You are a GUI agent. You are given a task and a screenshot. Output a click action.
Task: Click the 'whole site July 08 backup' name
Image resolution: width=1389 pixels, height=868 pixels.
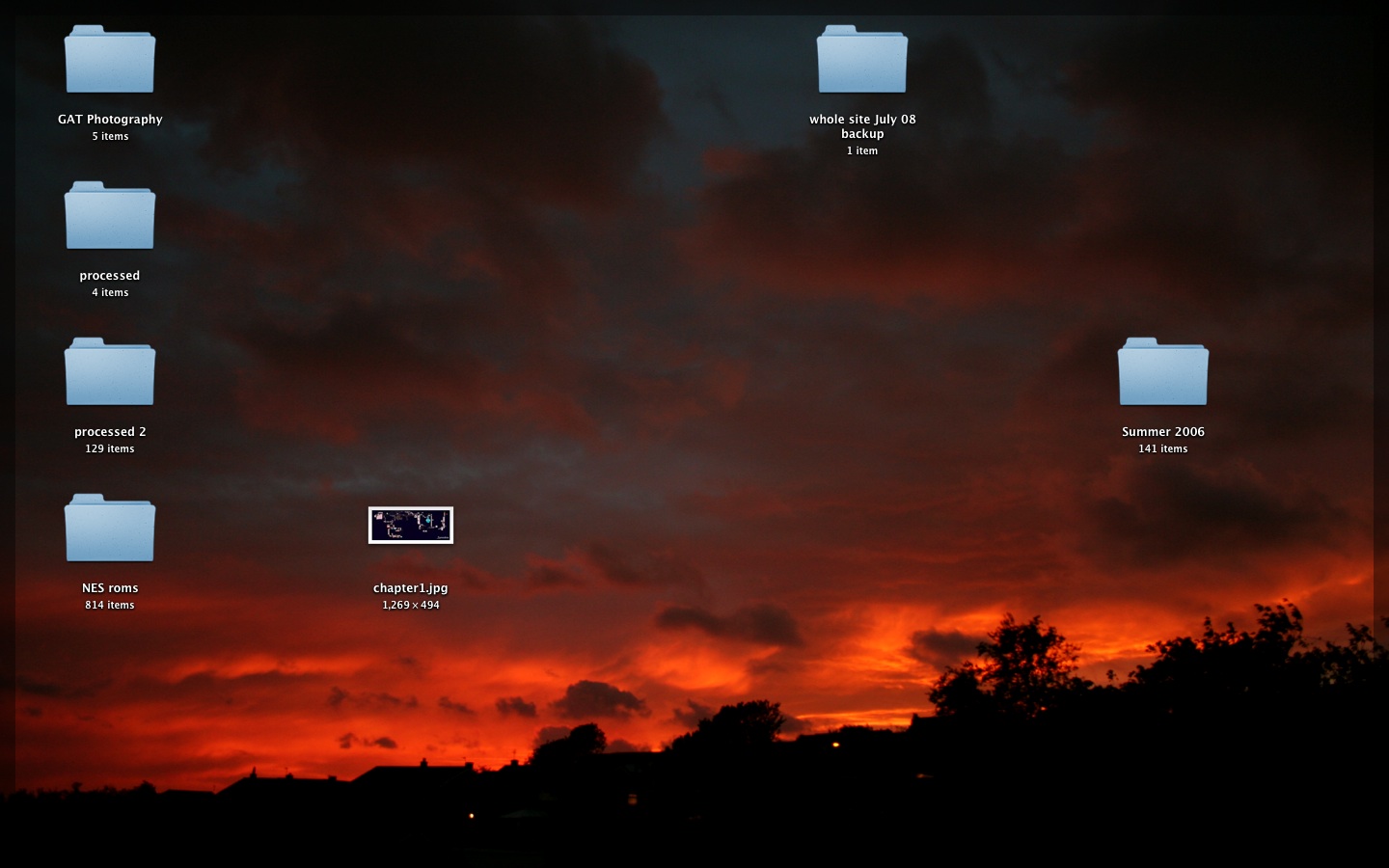(x=862, y=126)
